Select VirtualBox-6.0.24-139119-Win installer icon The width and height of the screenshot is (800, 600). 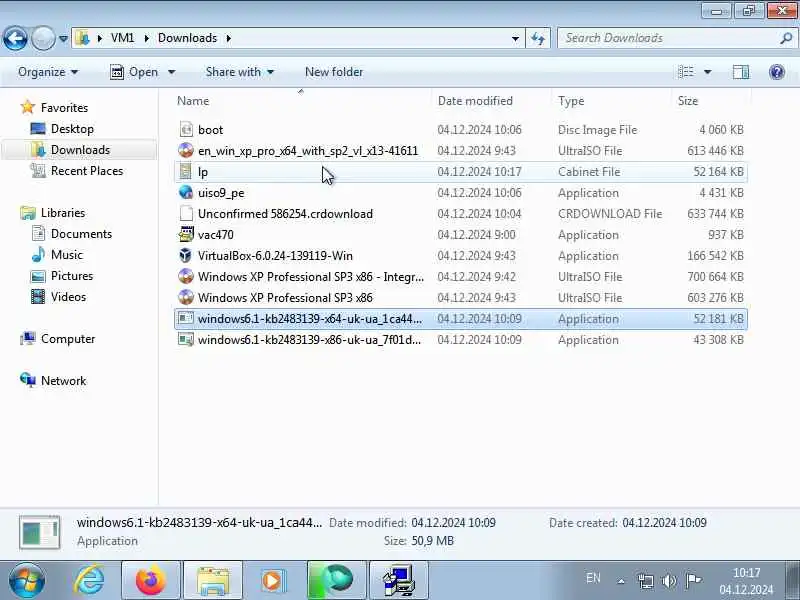click(x=186, y=256)
